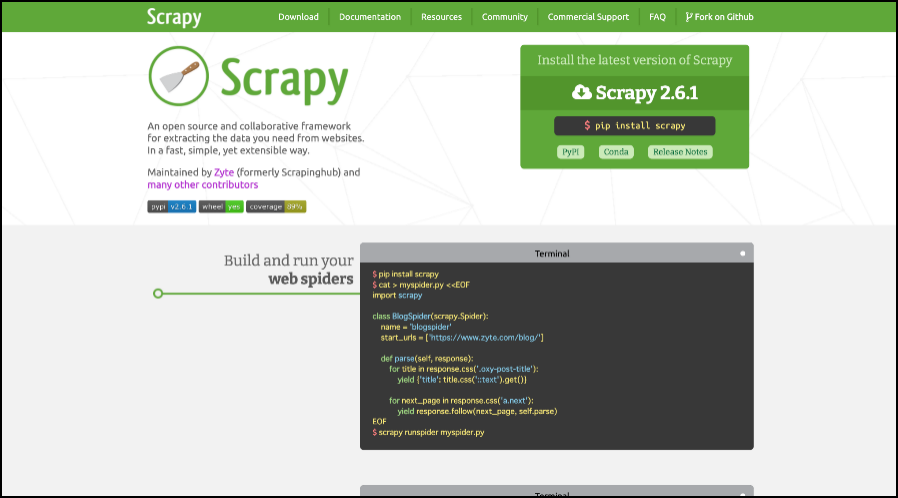Click the pip install scrapy command box
Viewport: 898px width, 498px height.
(635, 126)
